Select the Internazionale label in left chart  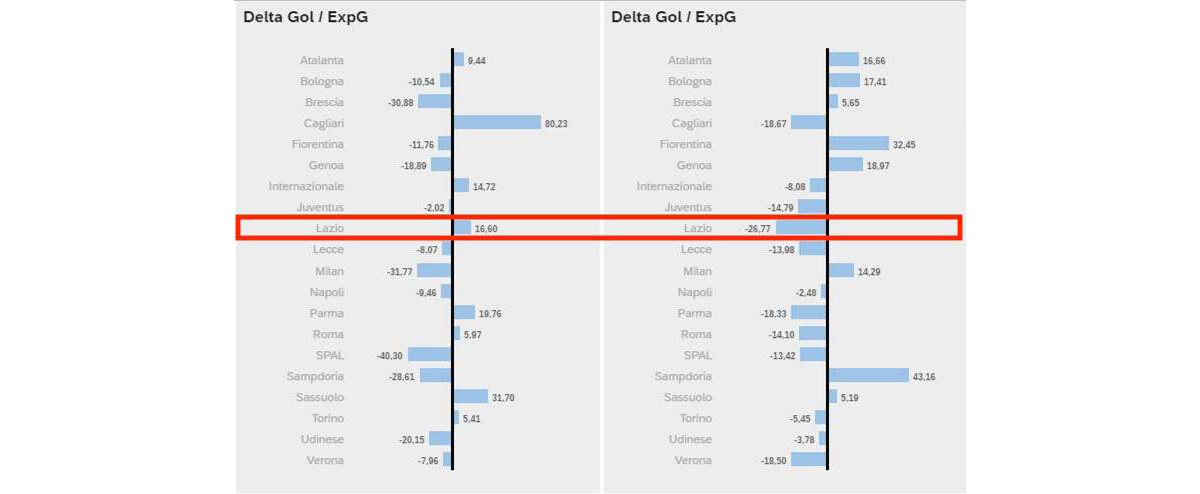pyautogui.click(x=306, y=186)
